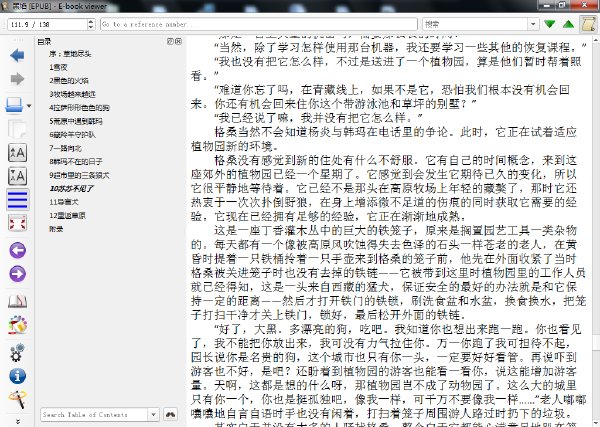This screenshot has height=427, width=600.
Task: Find previous match with green up arrow
Action: click(x=568, y=24)
